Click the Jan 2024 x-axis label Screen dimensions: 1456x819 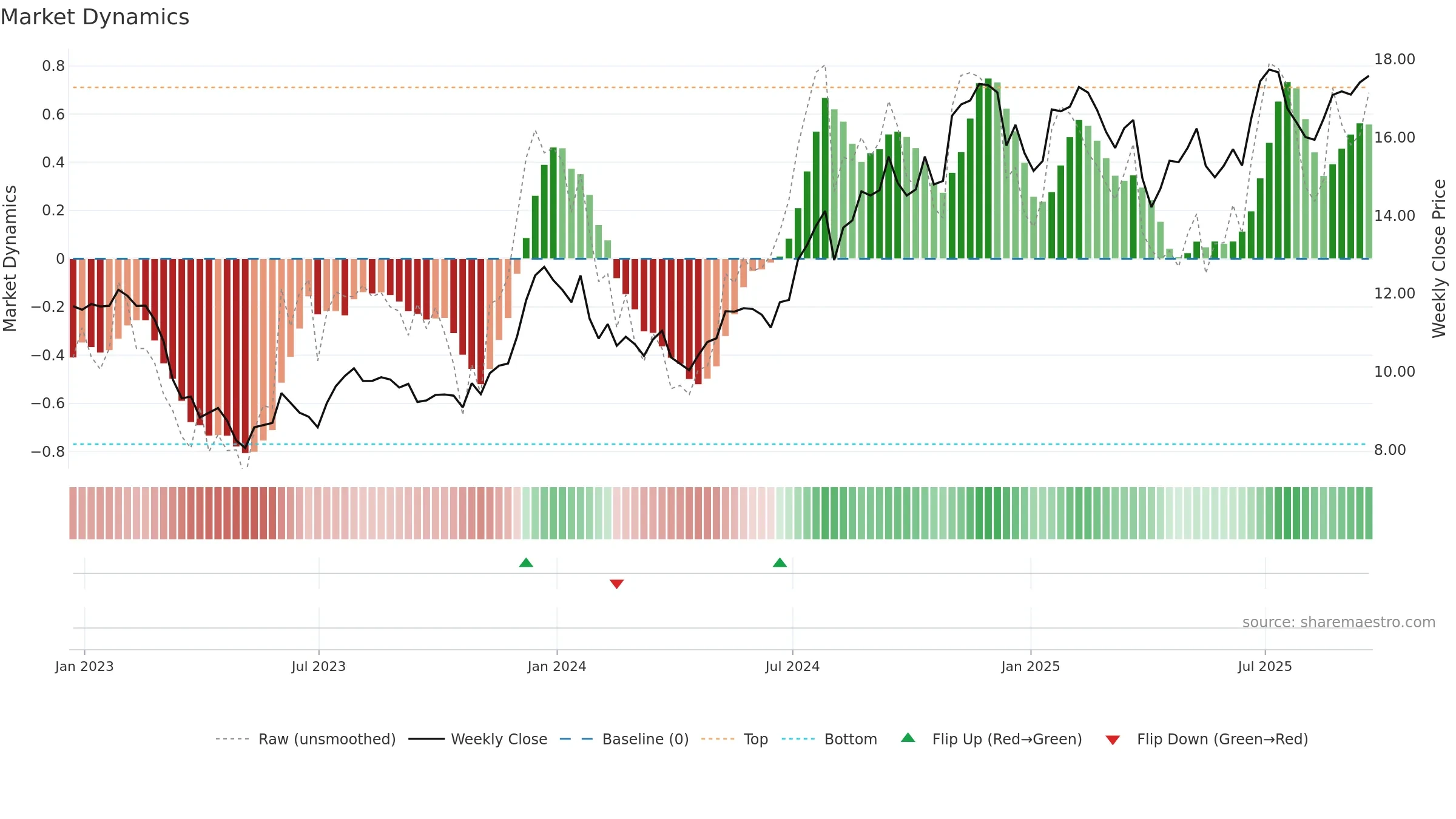tap(557, 666)
